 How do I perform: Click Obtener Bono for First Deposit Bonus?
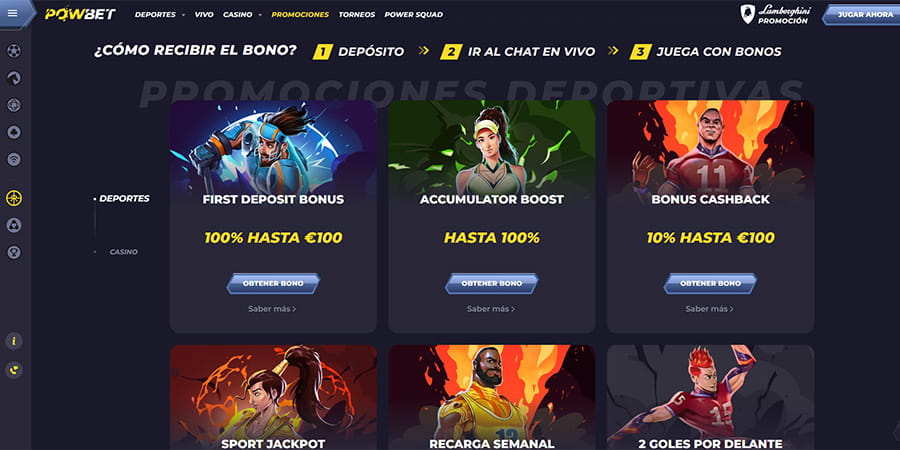(x=273, y=284)
